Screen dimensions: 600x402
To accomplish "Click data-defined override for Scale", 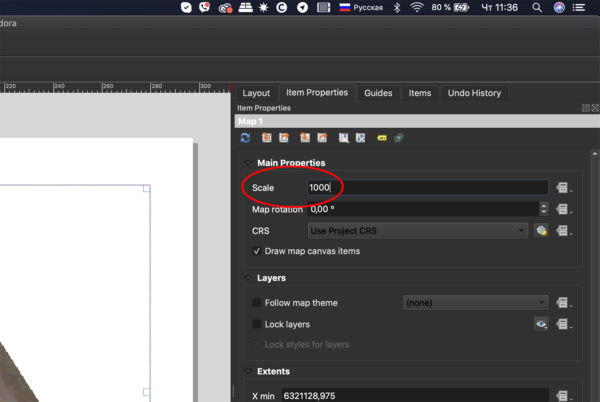I will [563, 188].
